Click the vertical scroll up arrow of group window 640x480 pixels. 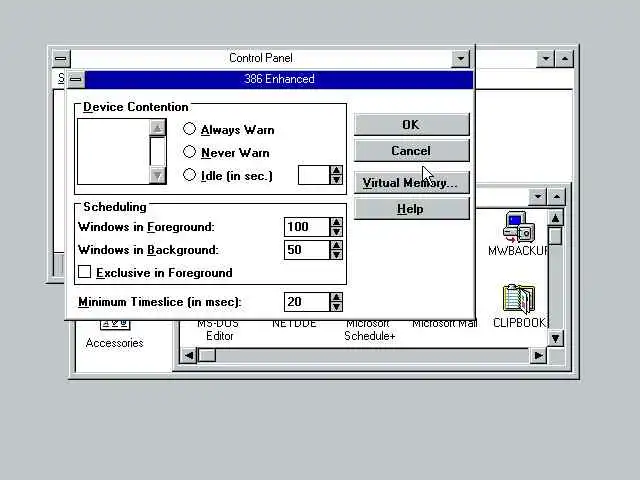(x=556, y=218)
